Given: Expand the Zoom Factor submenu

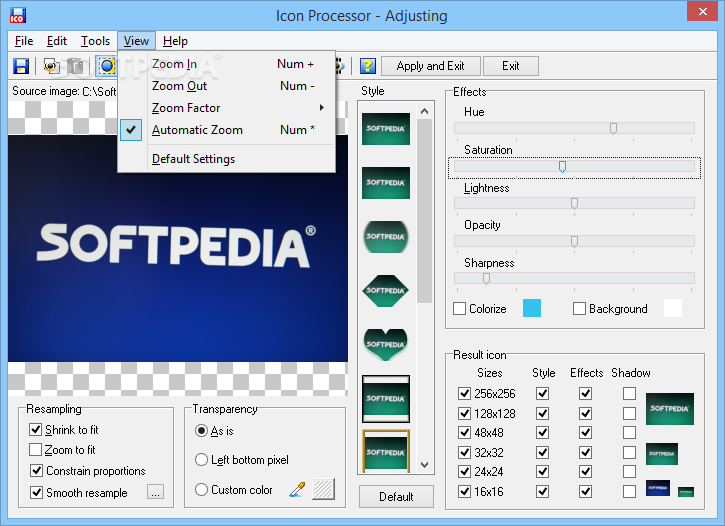Looking at the screenshot, I should [227, 108].
